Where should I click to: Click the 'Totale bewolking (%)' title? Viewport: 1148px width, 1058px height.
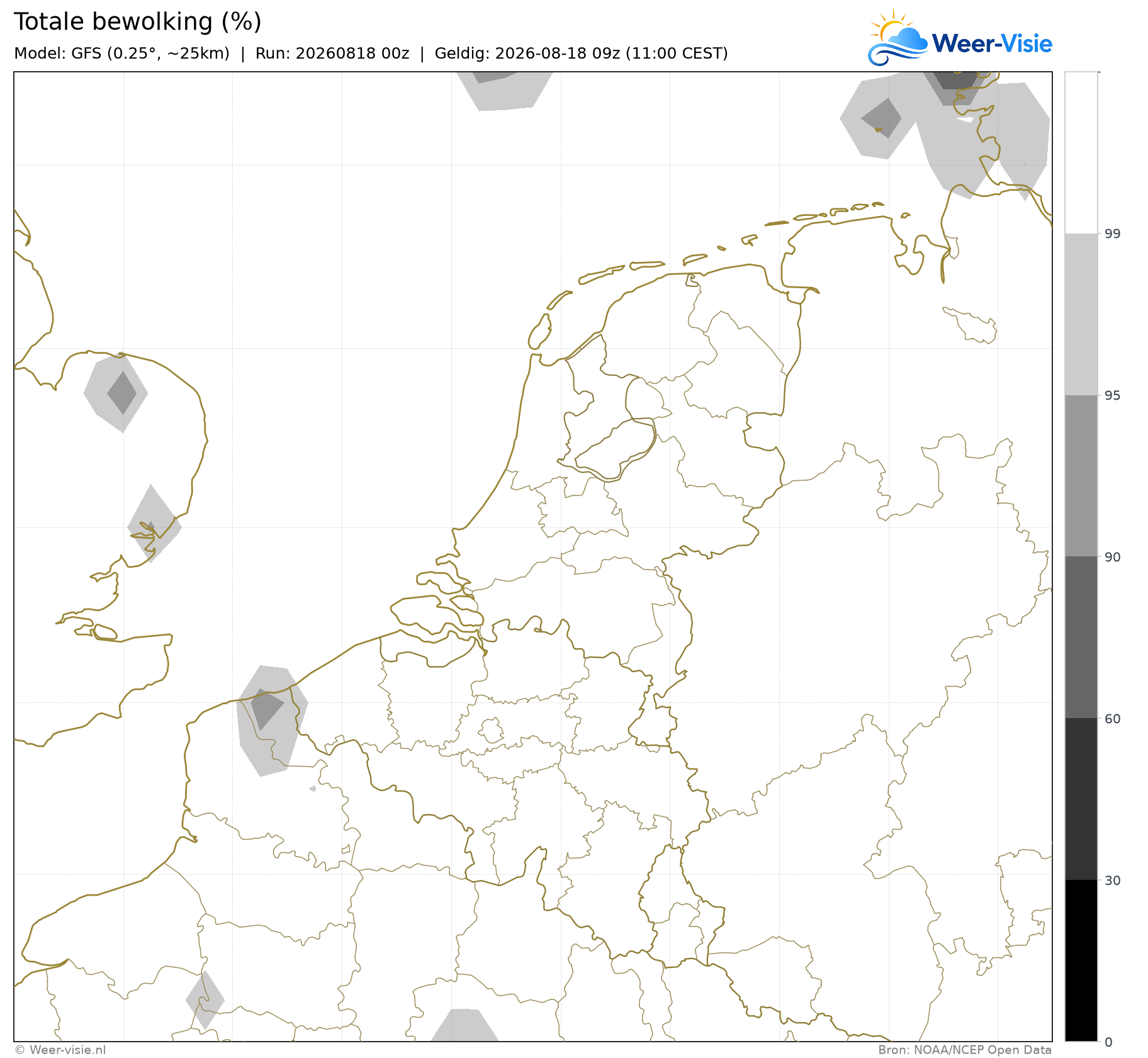137,21
